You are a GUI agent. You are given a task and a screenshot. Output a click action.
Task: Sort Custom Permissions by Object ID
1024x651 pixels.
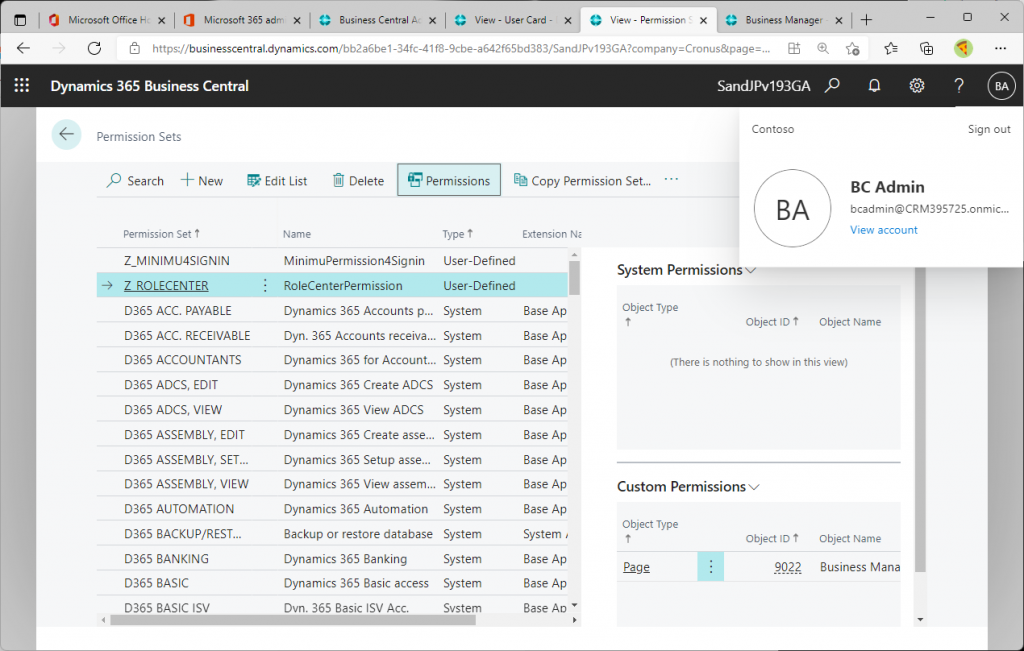(772, 538)
